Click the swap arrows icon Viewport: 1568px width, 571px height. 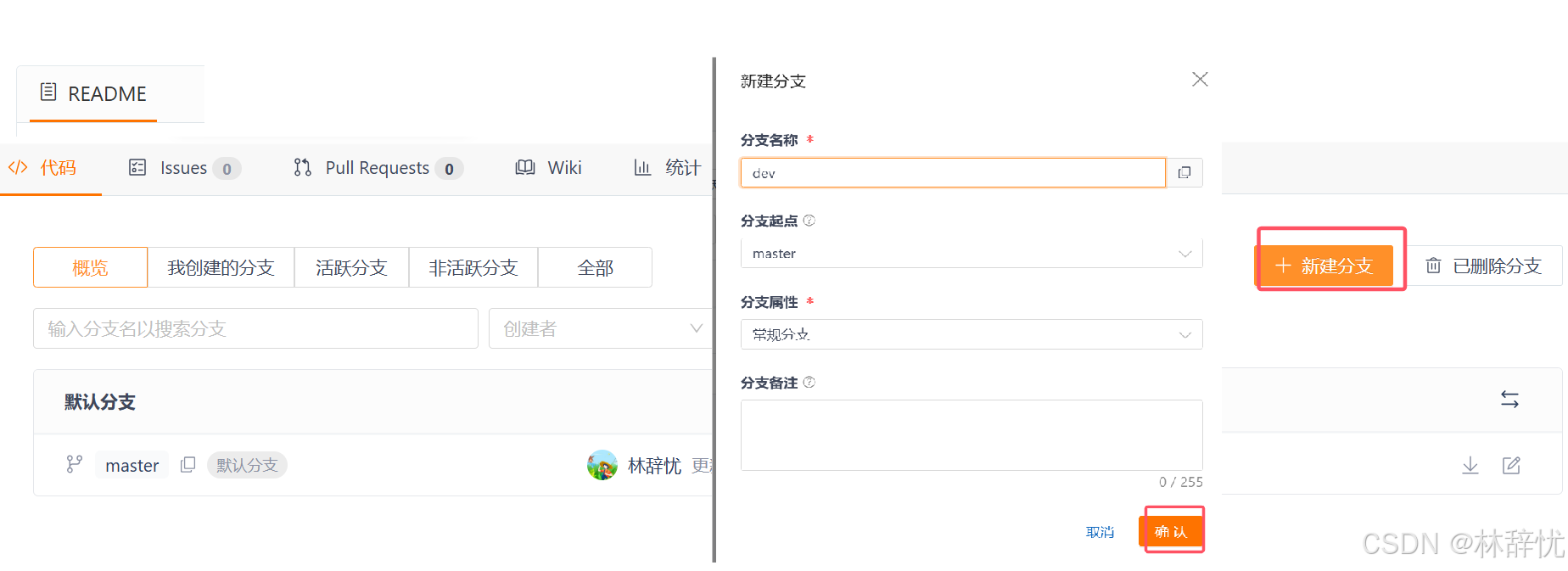click(x=1509, y=400)
